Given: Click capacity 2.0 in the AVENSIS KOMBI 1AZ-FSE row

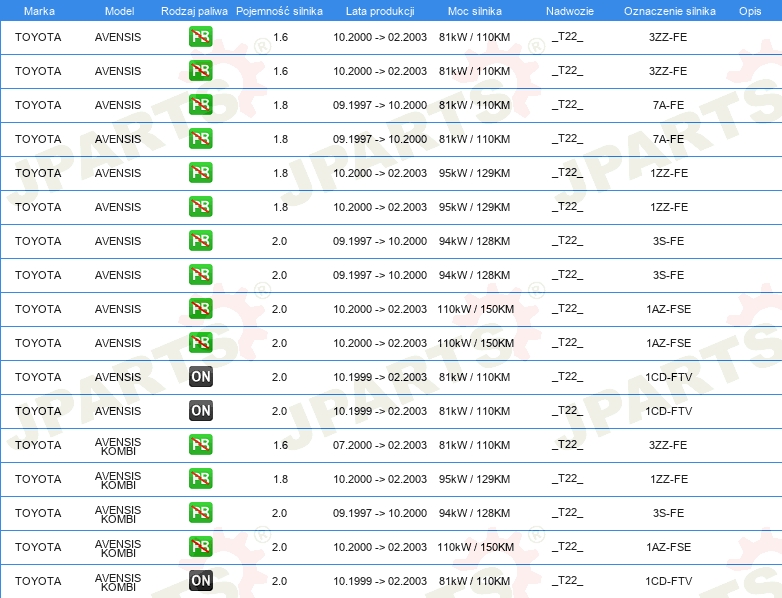Looking at the screenshot, I should coord(279,547).
